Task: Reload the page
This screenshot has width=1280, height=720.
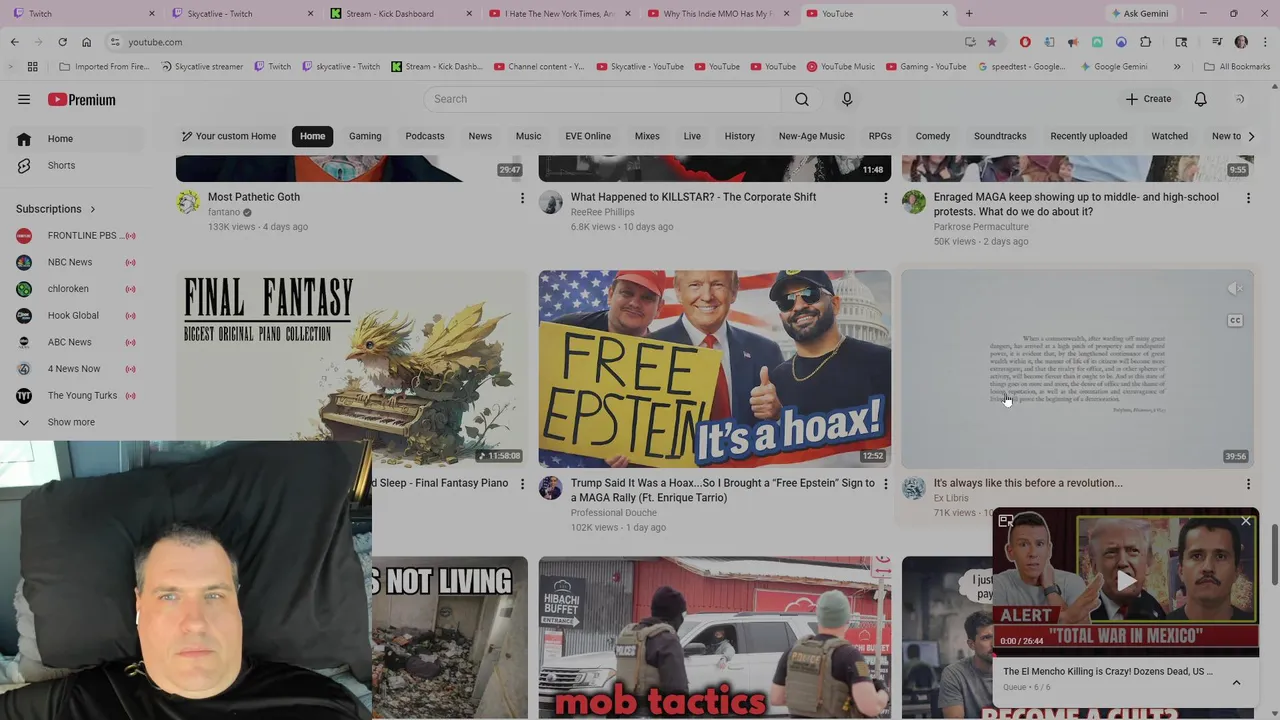Action: pyautogui.click(x=62, y=42)
